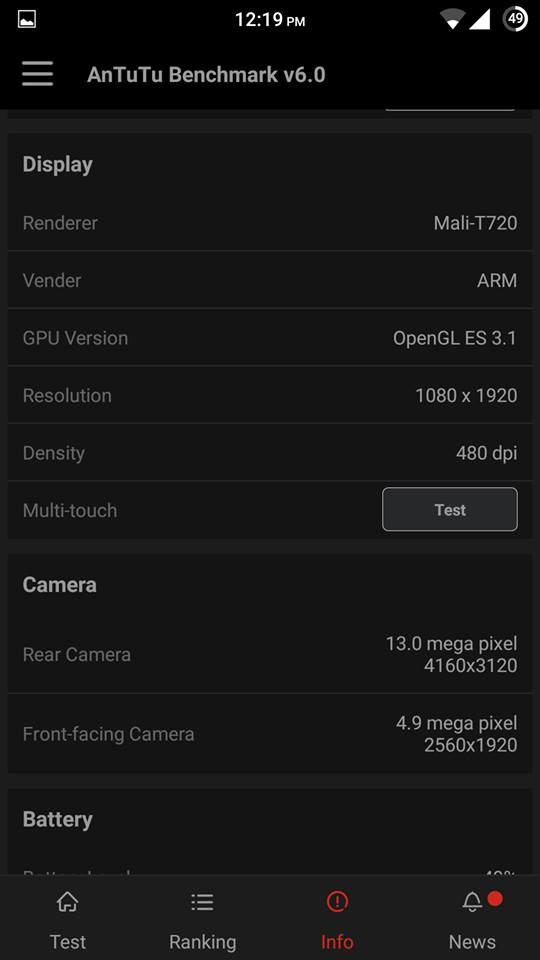Tap the cellular signal icon
This screenshot has width=540, height=960.
[479, 20]
